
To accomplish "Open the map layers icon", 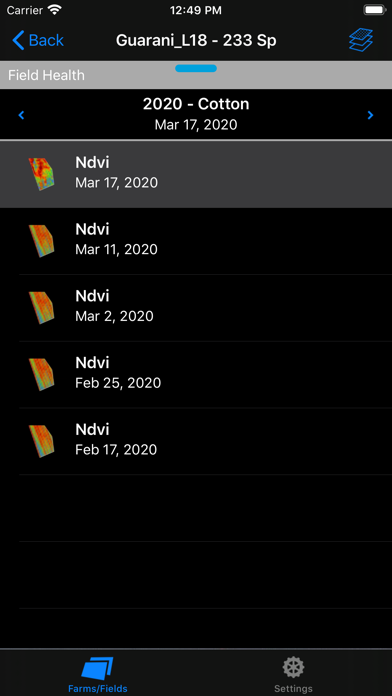I will [x=360, y=40].
